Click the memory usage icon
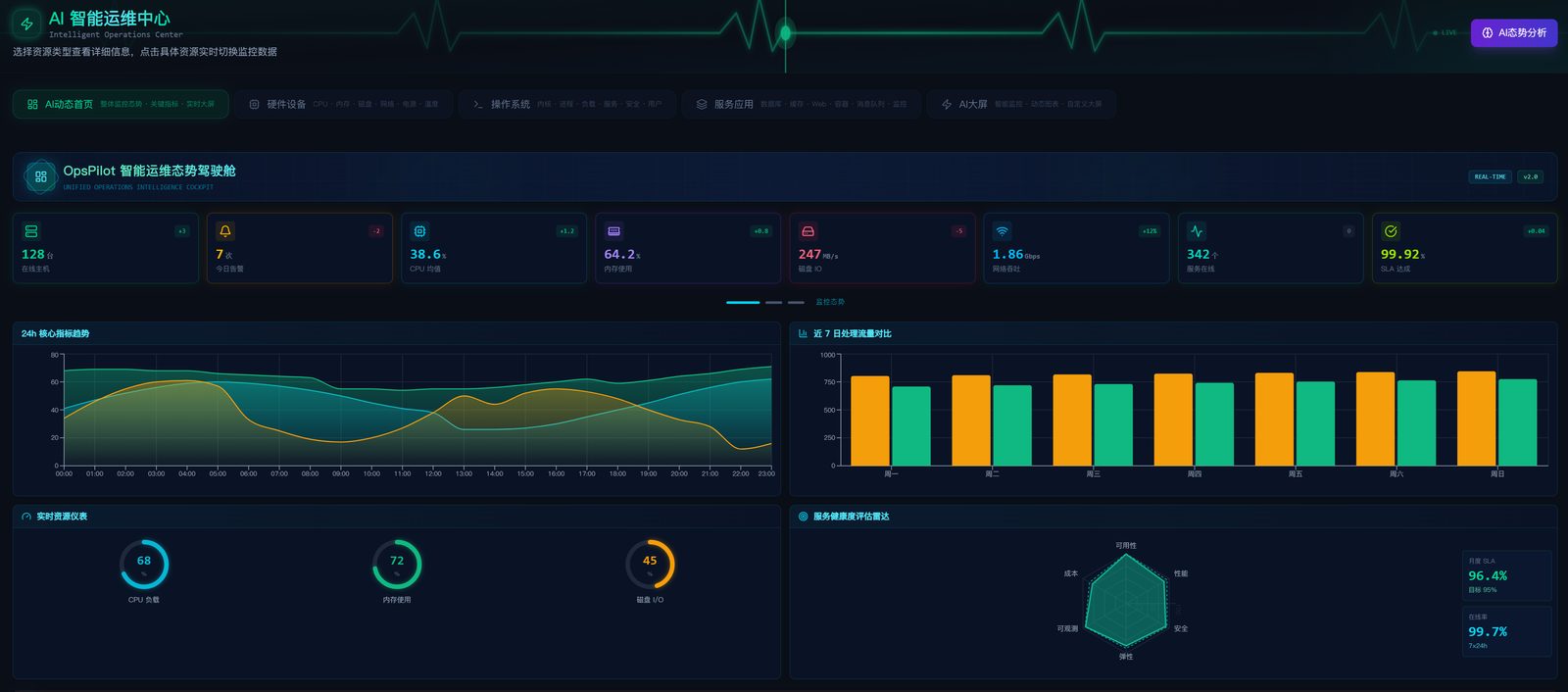Screen dimensions: 1568x692 tap(613, 231)
